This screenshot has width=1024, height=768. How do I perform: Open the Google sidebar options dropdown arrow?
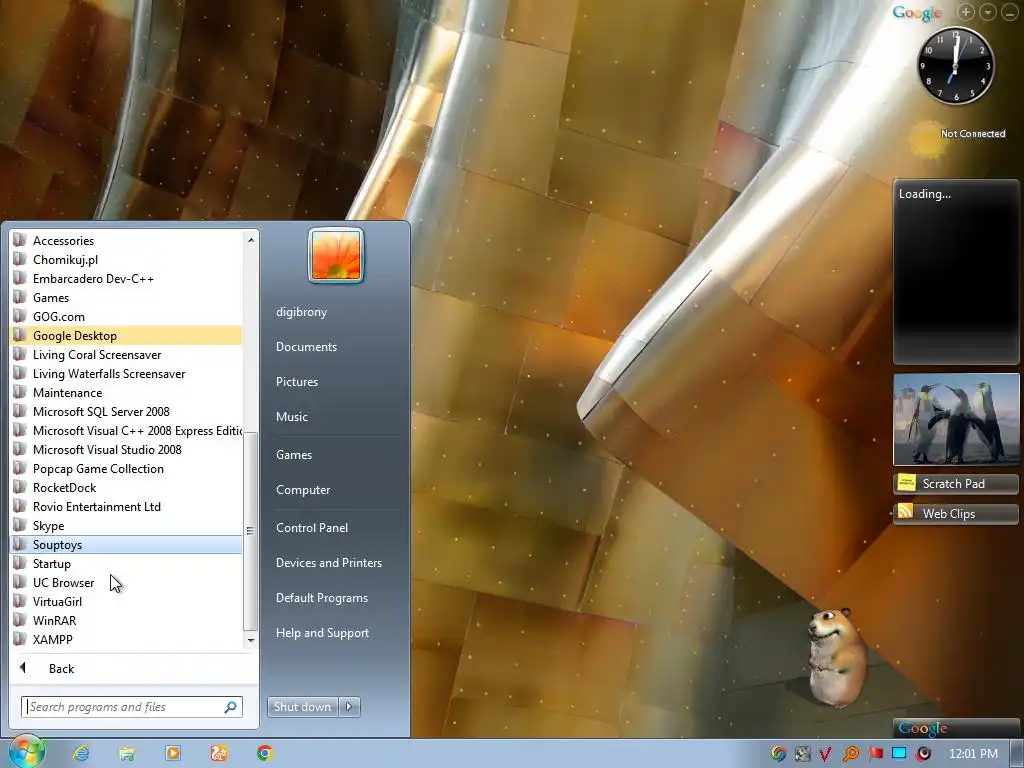coord(987,12)
